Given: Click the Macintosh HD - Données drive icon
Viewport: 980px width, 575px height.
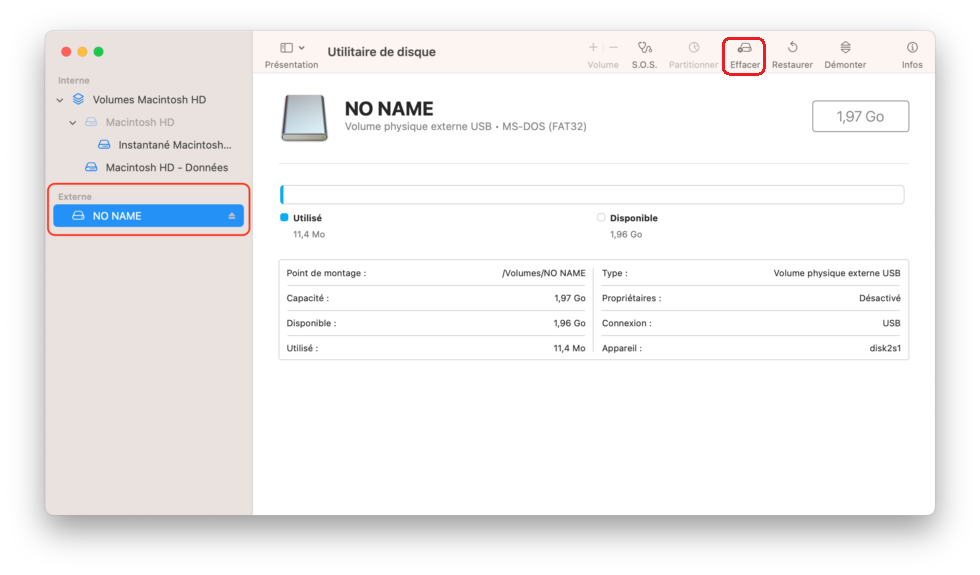Looking at the screenshot, I should [91, 167].
